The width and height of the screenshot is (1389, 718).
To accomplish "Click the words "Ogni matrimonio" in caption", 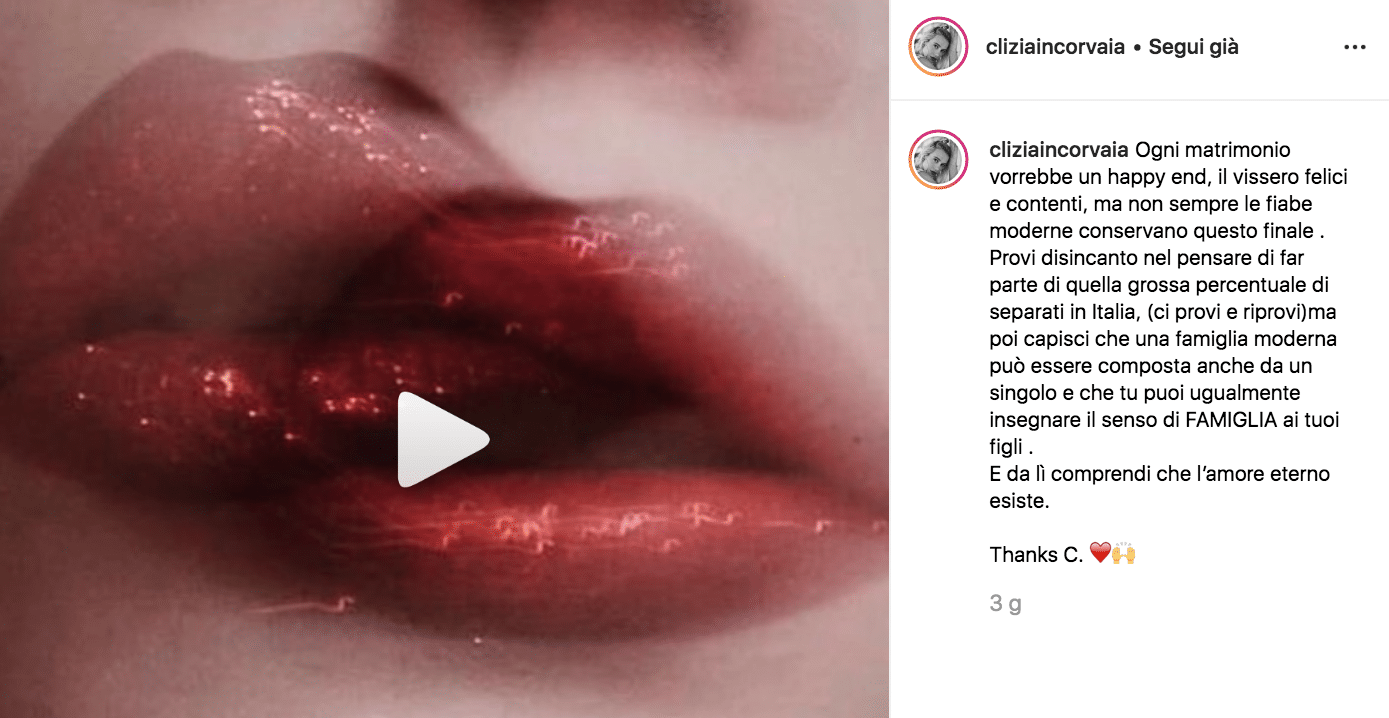I will point(1212,150).
